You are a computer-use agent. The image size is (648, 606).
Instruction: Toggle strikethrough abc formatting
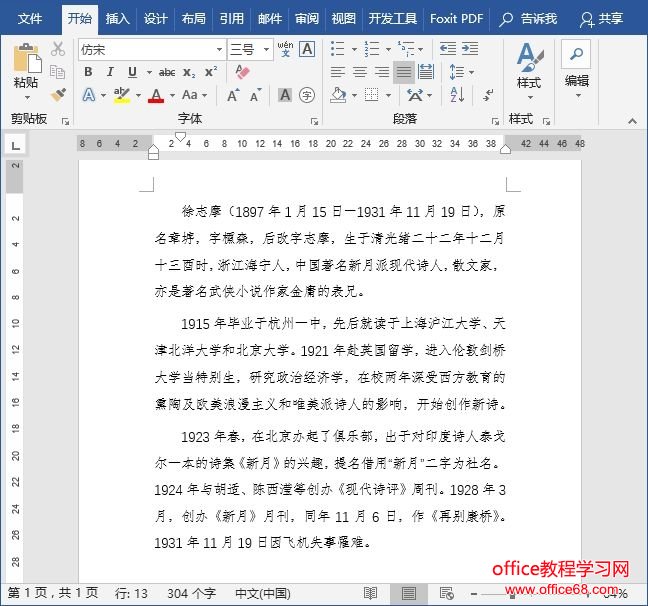[x=167, y=73]
